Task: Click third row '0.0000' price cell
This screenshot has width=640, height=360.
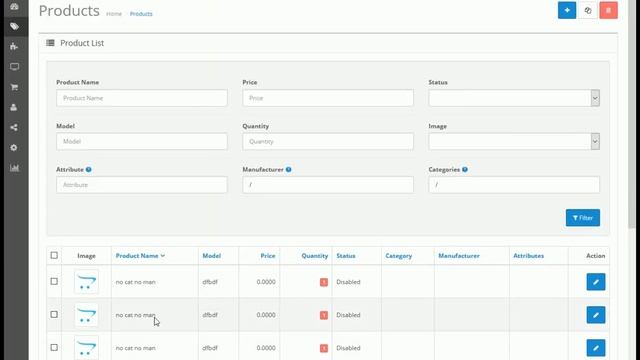Action: tap(266, 348)
